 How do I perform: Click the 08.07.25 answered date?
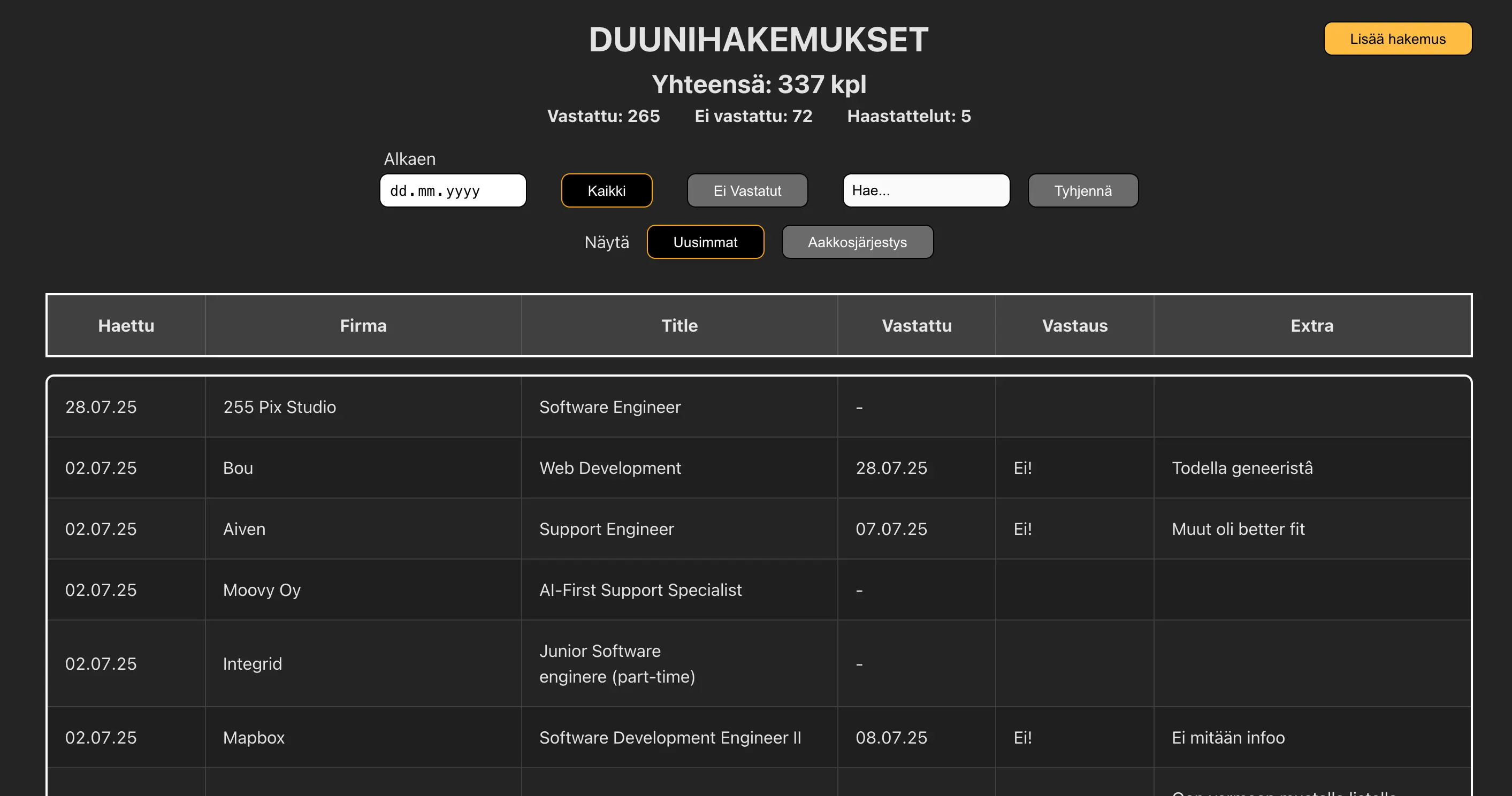click(x=891, y=737)
